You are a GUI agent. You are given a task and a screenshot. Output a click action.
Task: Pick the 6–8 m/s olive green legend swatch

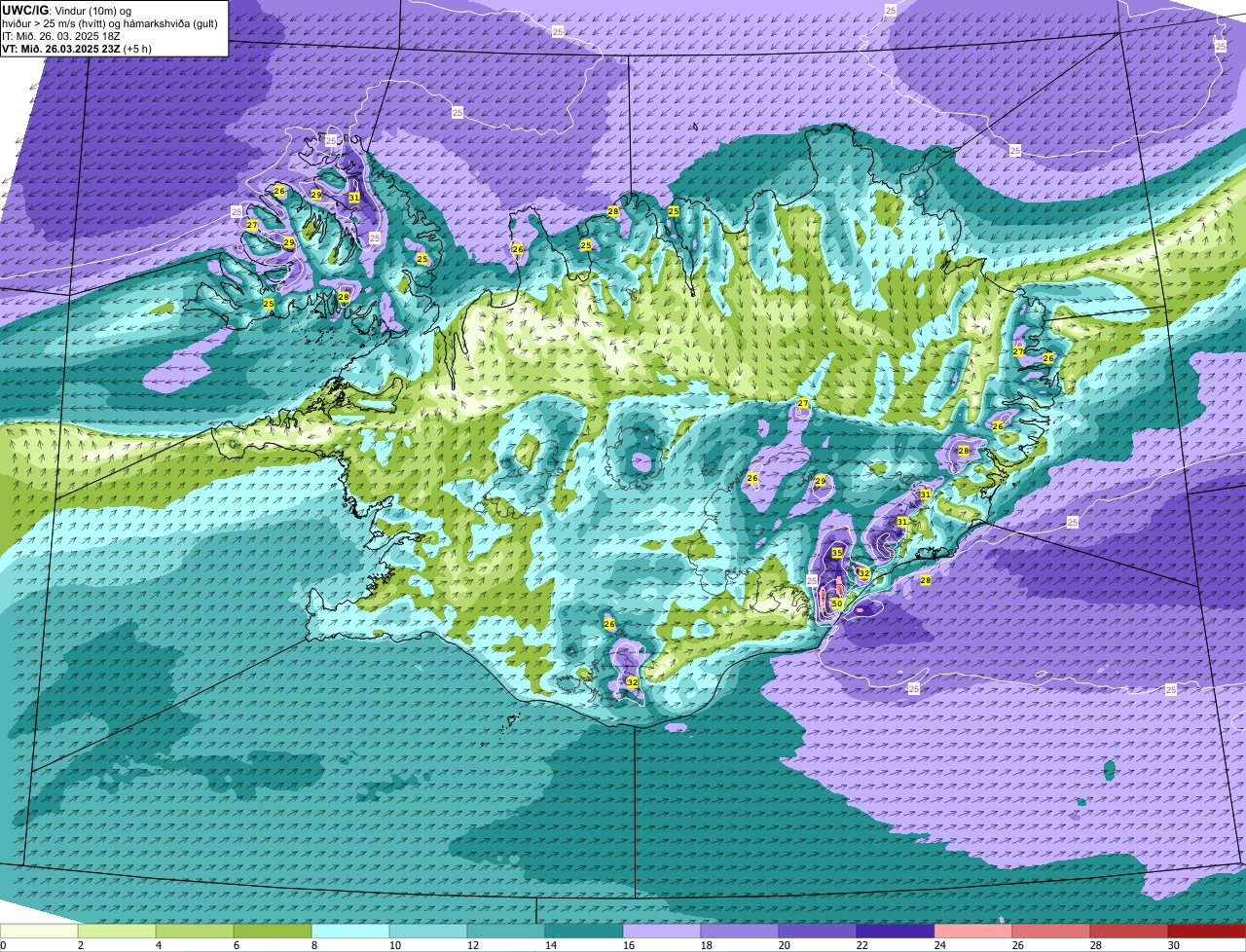coord(273,931)
